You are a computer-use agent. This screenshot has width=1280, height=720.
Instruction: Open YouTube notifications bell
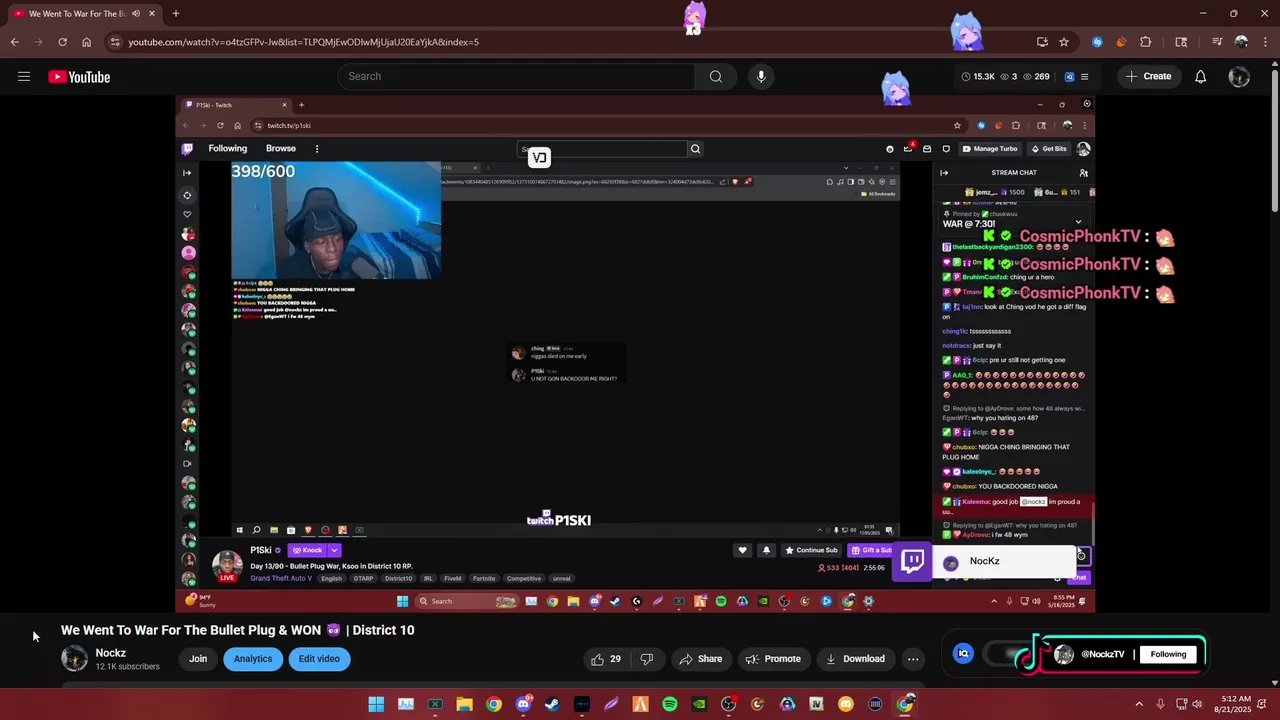pos(1201,77)
